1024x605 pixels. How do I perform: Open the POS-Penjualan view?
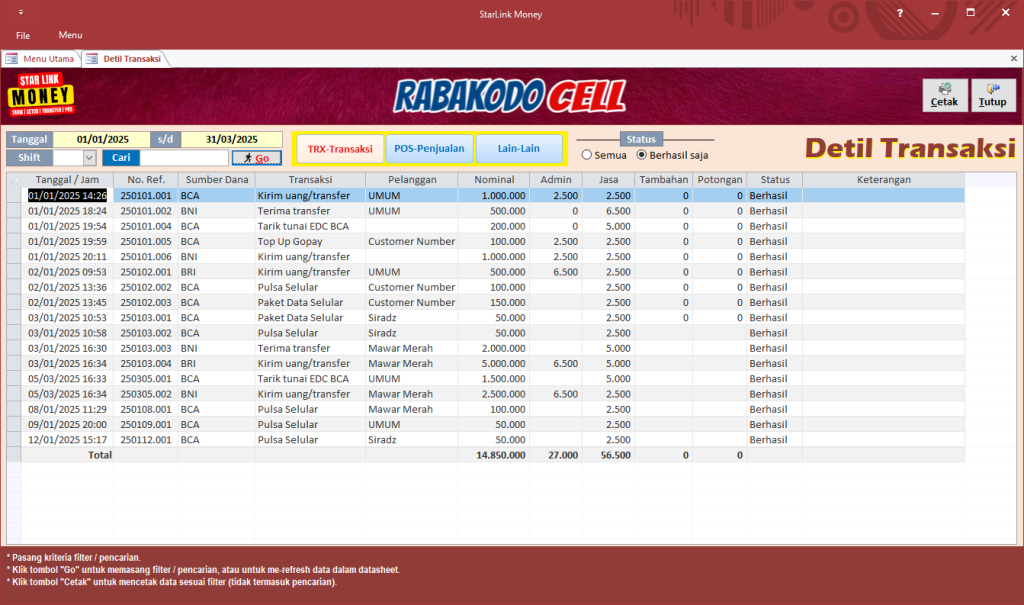(429, 149)
